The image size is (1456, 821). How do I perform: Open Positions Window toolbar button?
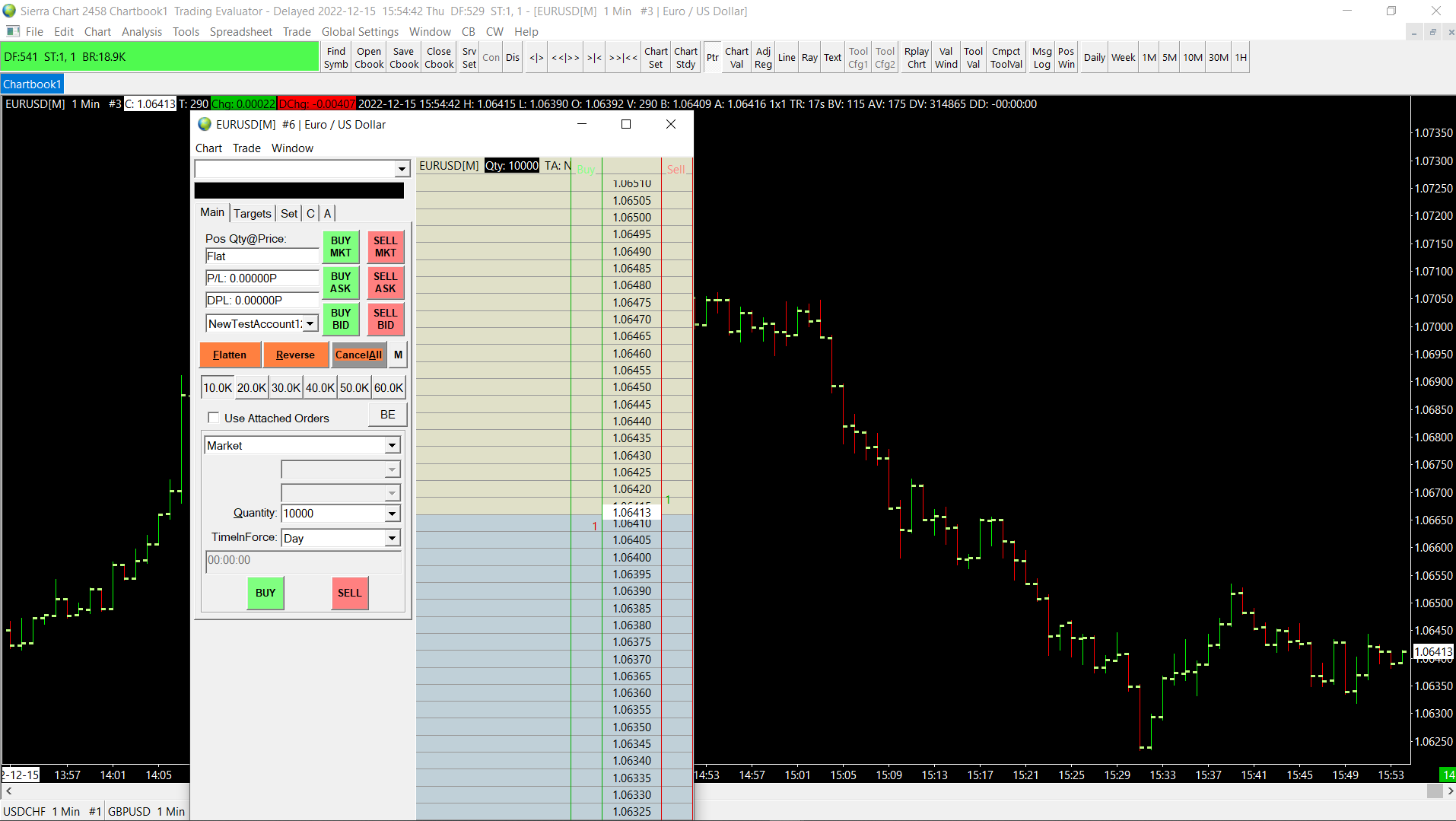point(1067,58)
